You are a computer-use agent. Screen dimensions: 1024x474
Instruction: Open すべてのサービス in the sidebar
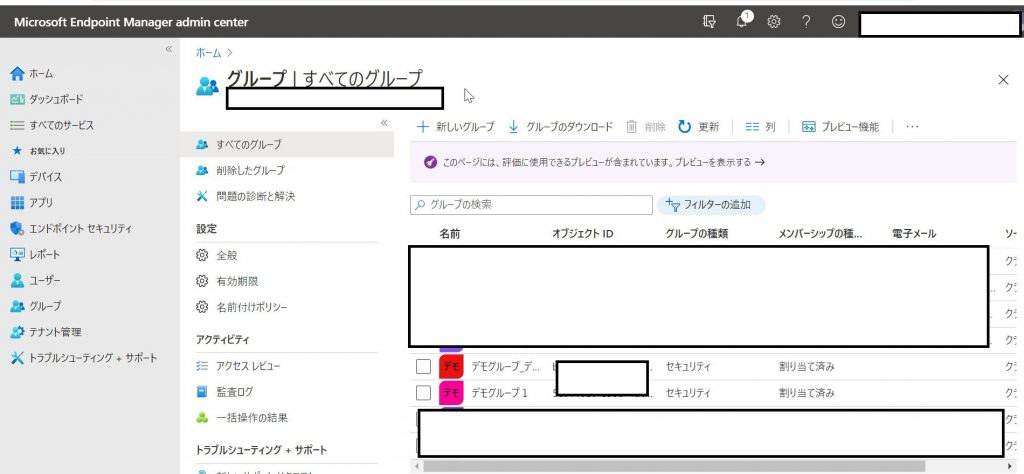pos(52,125)
